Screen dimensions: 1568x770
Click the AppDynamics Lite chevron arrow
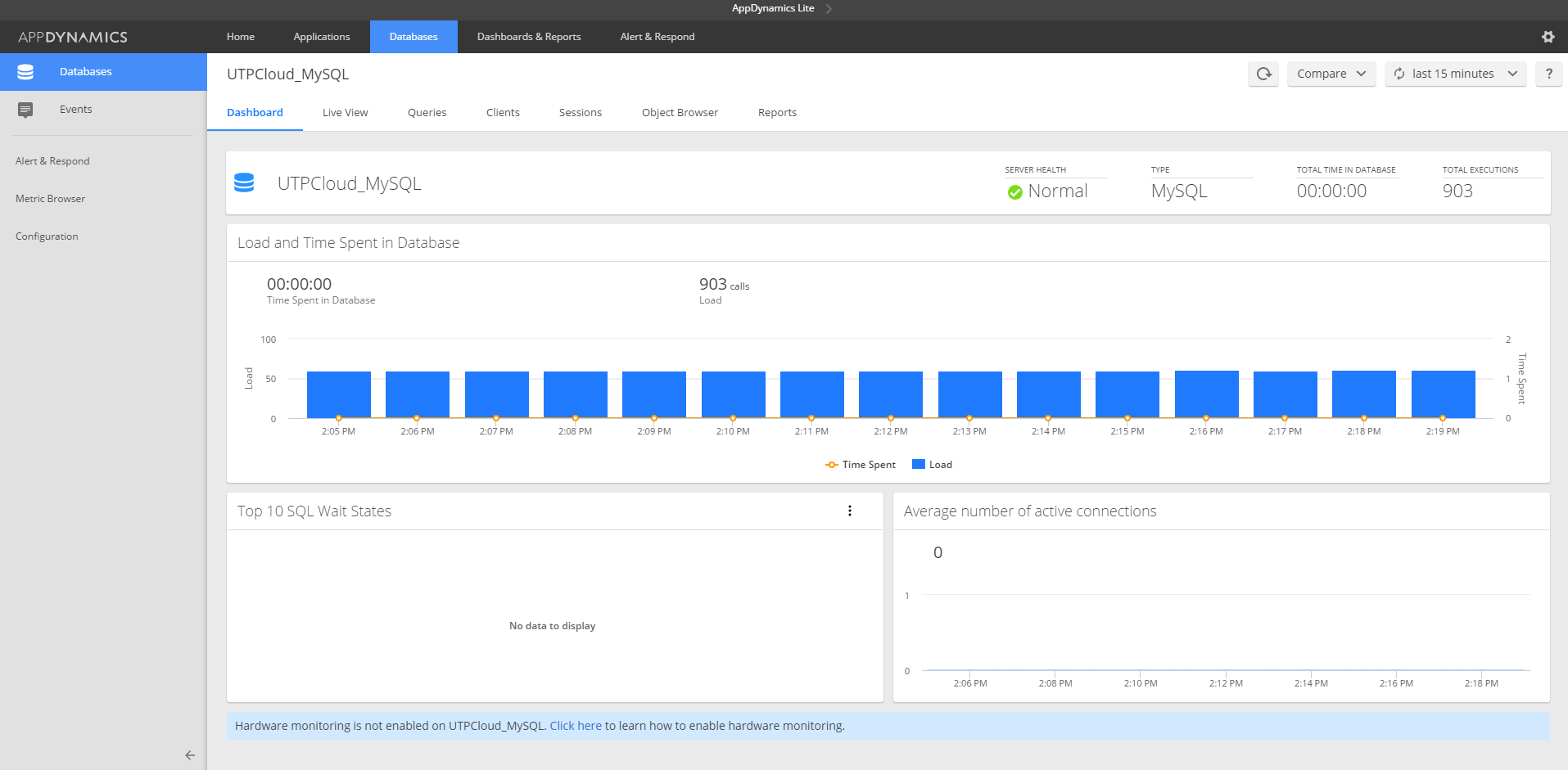tap(829, 9)
